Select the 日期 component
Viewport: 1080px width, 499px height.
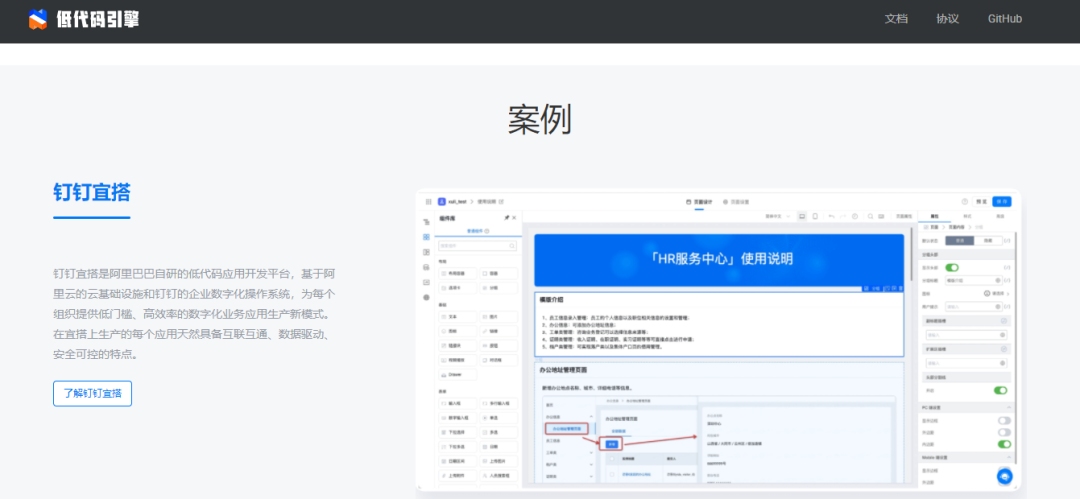(x=499, y=447)
